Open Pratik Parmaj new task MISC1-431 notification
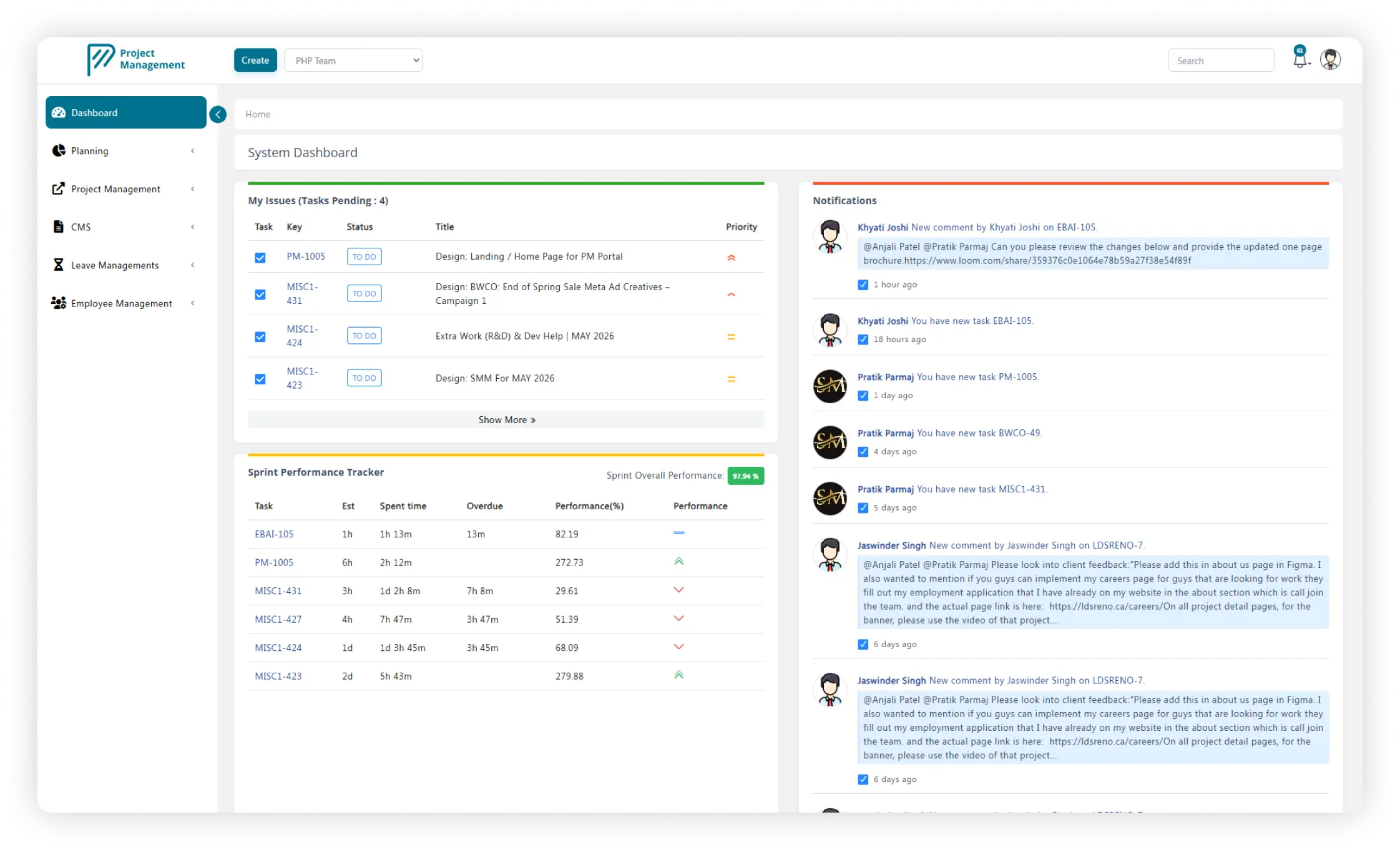The image size is (1400, 850). tap(952, 489)
